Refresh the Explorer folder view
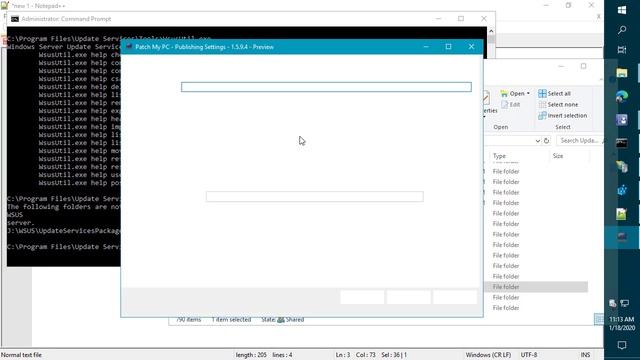Image resolution: width=640 pixels, height=360 pixels. (547, 140)
